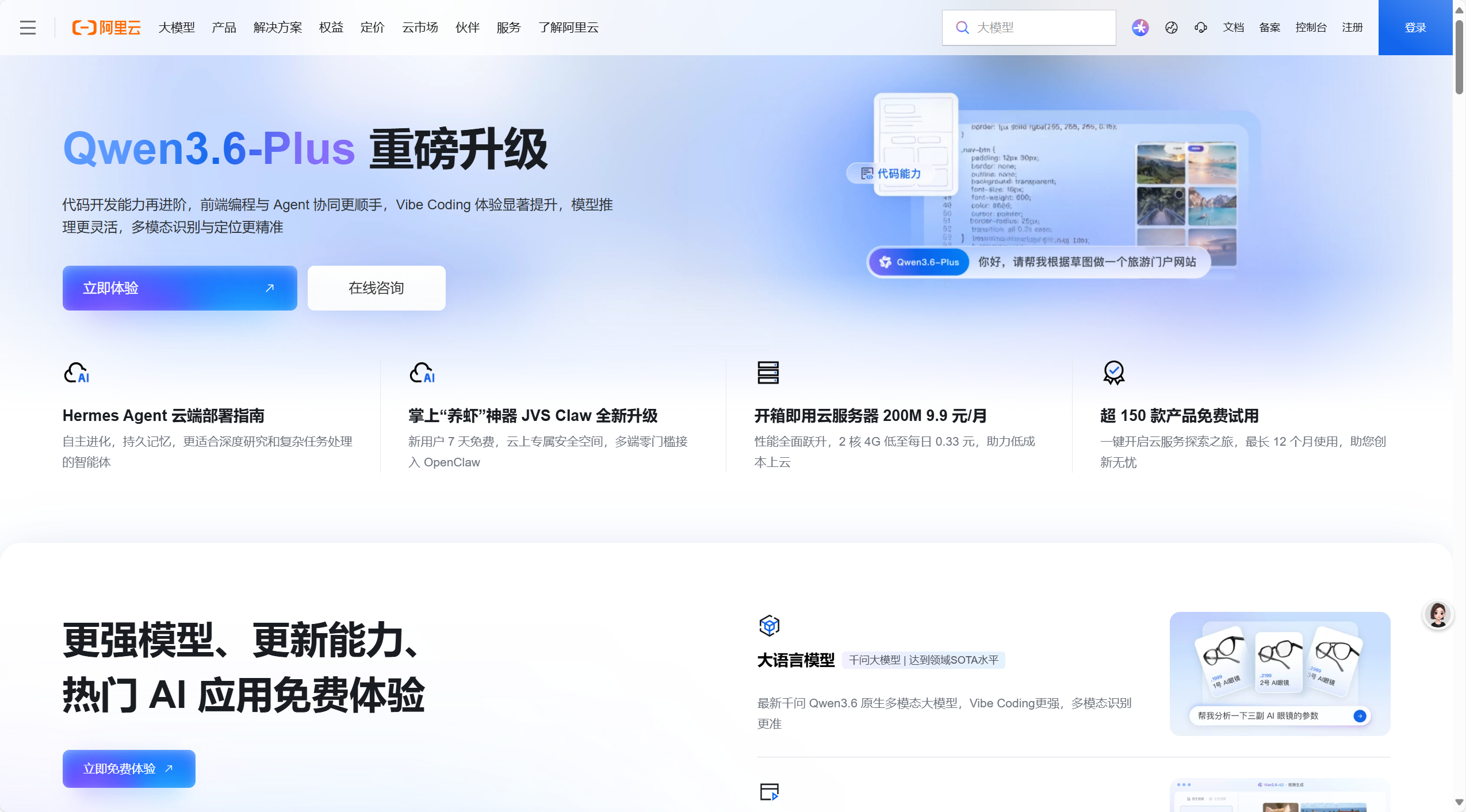The width and height of the screenshot is (1466, 812).
Task: Open the 大语言模型 heading
Action: pyautogui.click(x=796, y=660)
